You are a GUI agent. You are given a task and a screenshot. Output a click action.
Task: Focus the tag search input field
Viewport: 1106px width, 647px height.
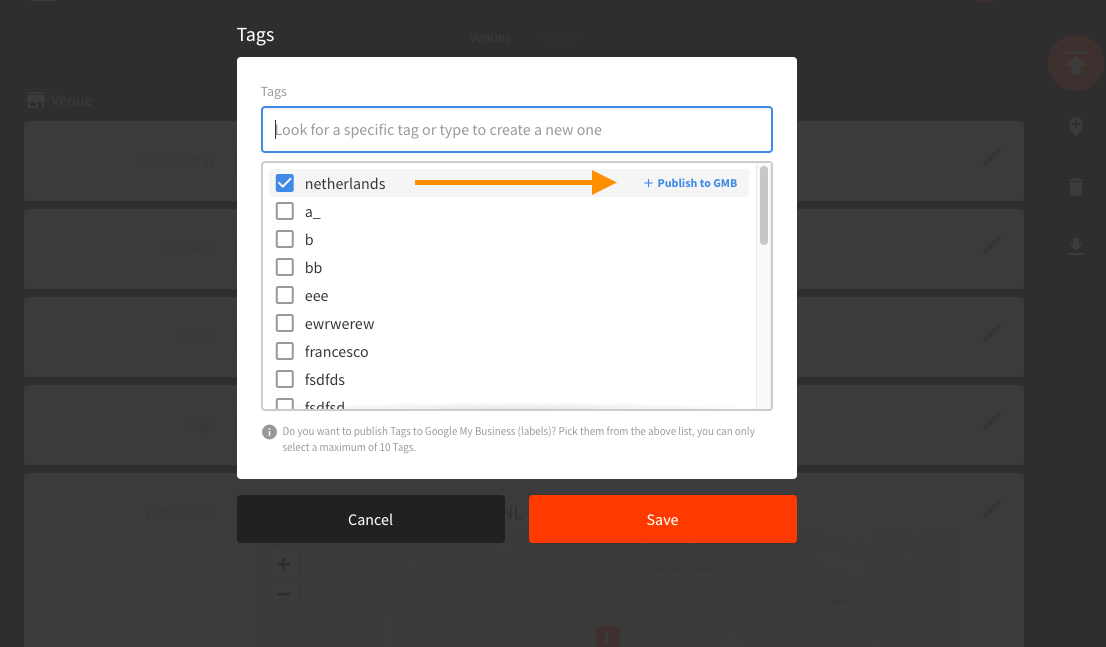[516, 130]
